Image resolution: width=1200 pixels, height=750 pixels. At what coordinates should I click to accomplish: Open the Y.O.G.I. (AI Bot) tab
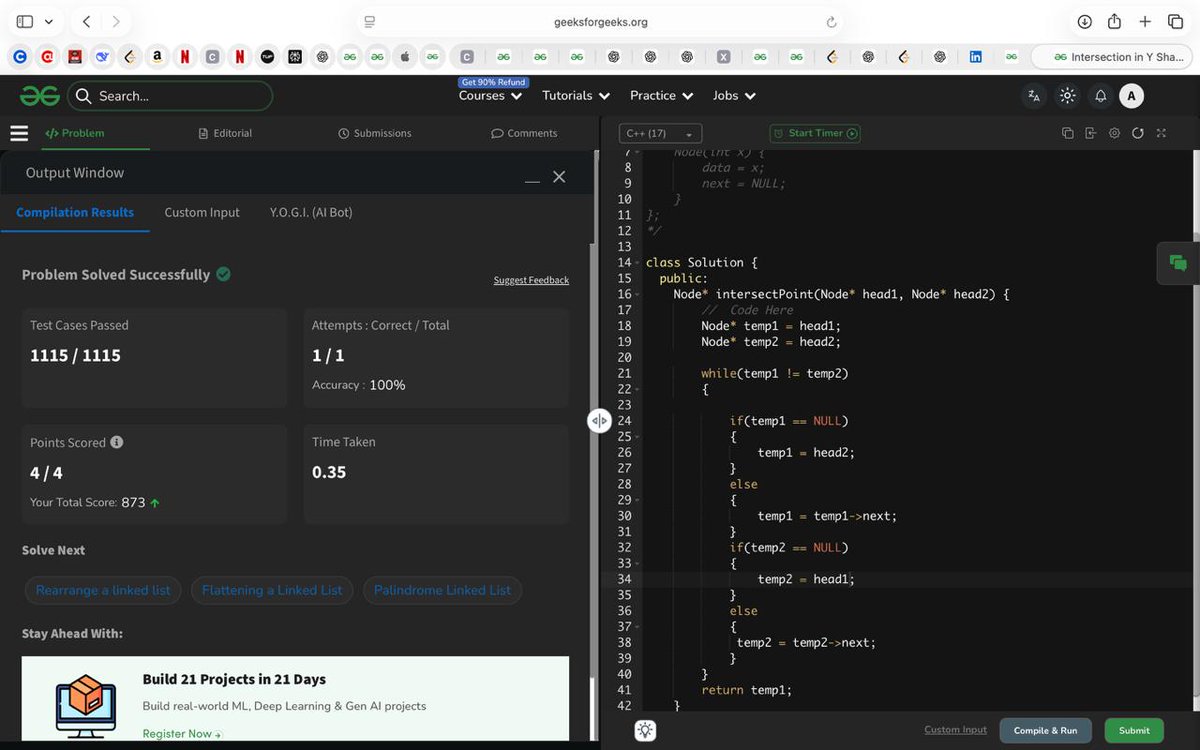(x=311, y=212)
